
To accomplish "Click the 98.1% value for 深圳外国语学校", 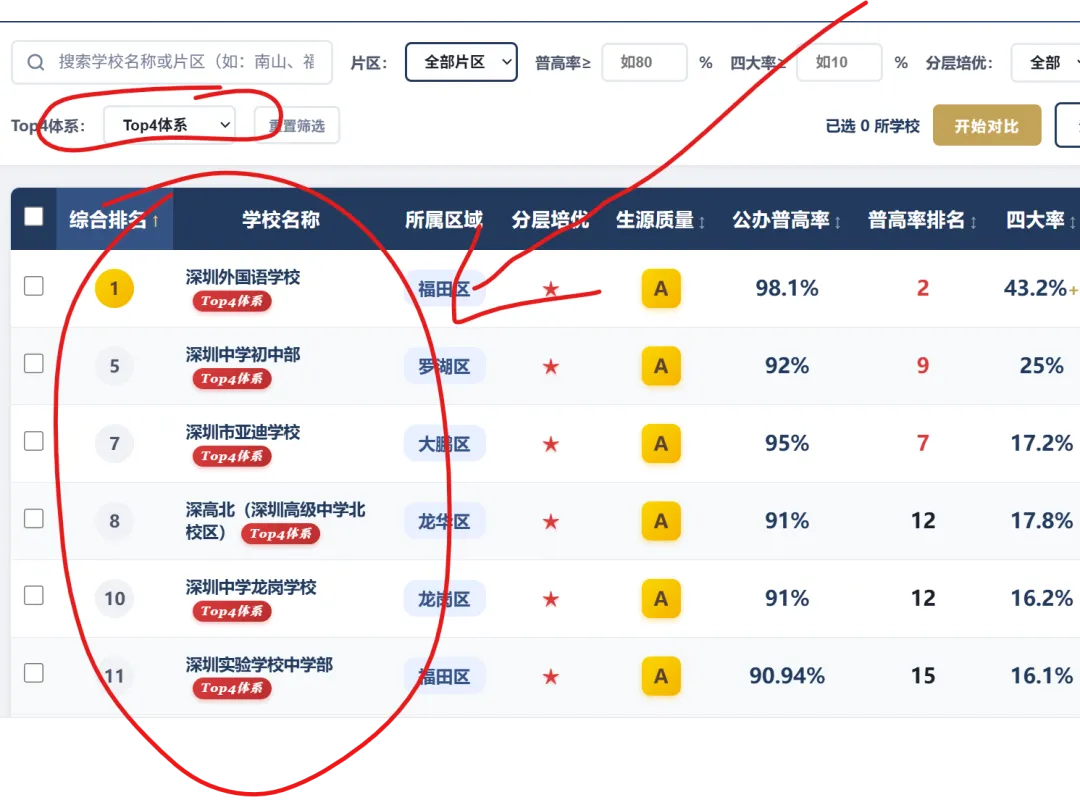I will pos(787,288).
